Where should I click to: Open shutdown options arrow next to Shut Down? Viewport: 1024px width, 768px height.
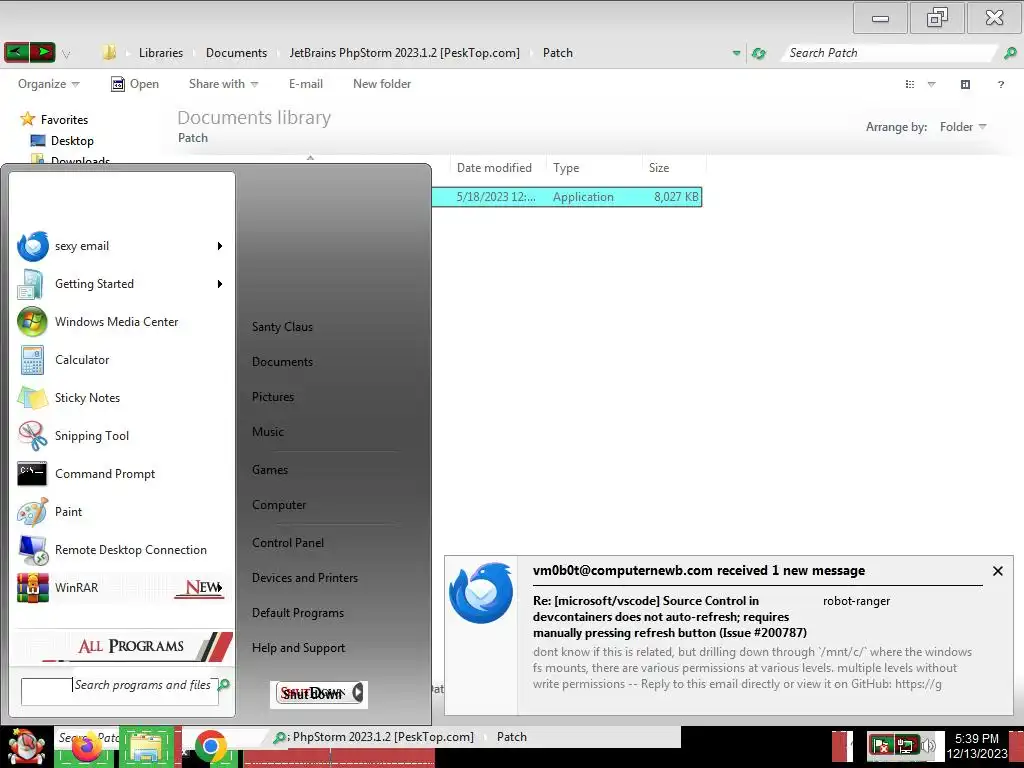point(358,693)
